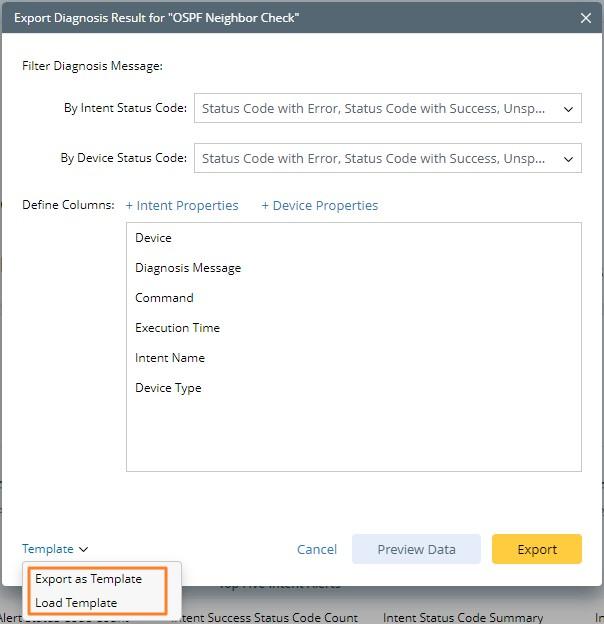Open the By Device Status Code dropdown
This screenshot has height=624, width=604.
(380, 158)
